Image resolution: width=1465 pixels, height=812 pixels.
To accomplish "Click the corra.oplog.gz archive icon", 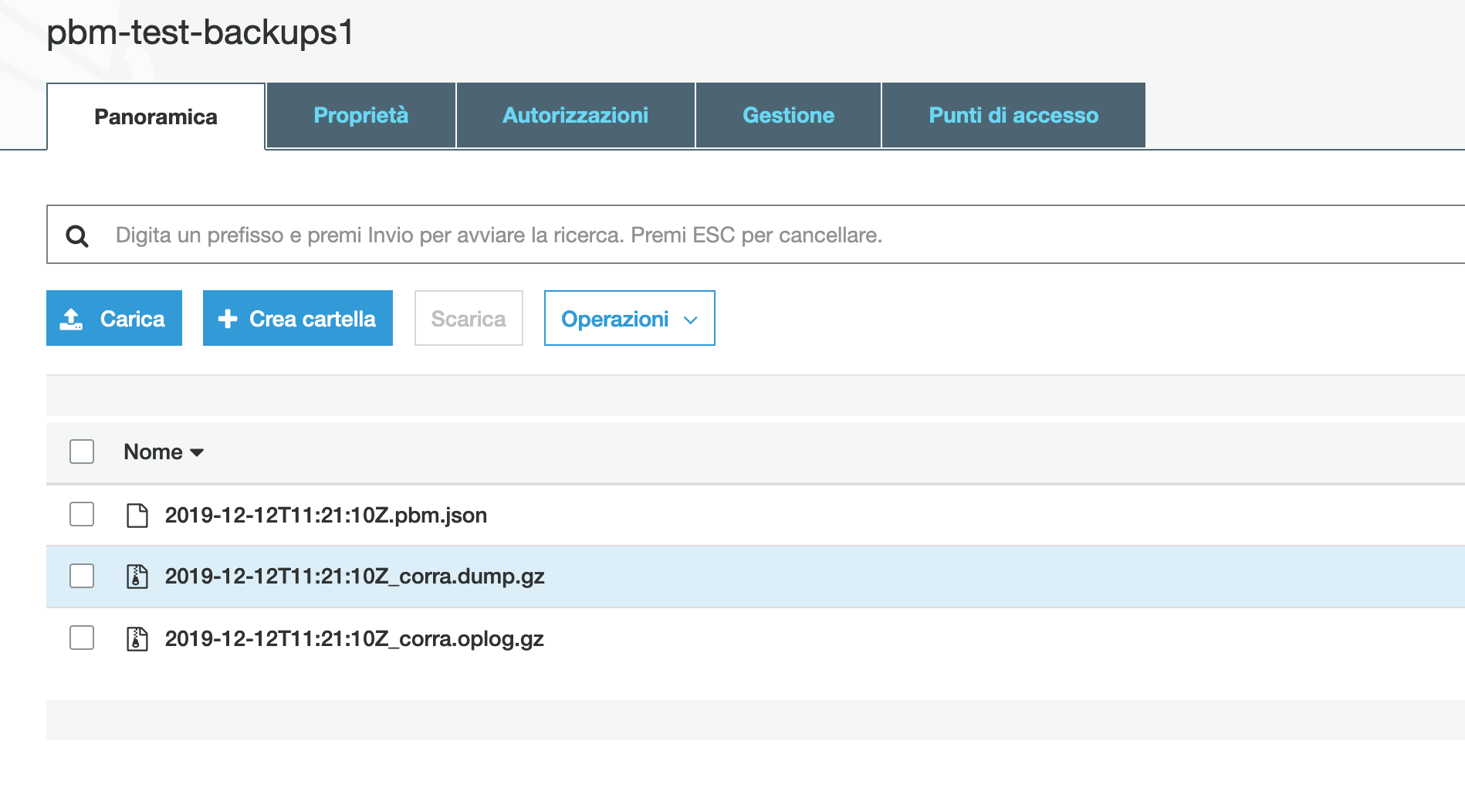I will pos(137,639).
